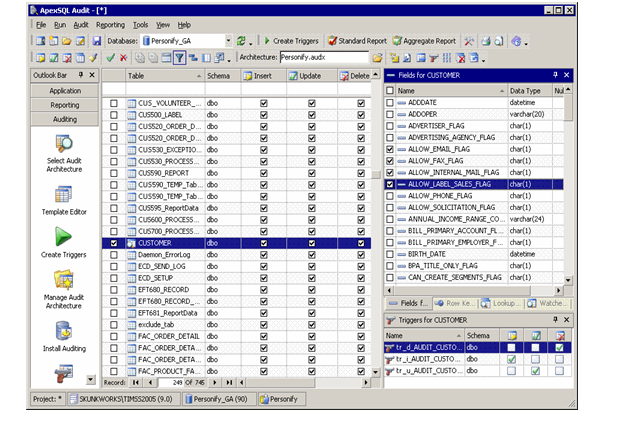This screenshot has height=422, width=624.
Task: Open the Application group in Outlook Bar
Action: tap(65, 90)
